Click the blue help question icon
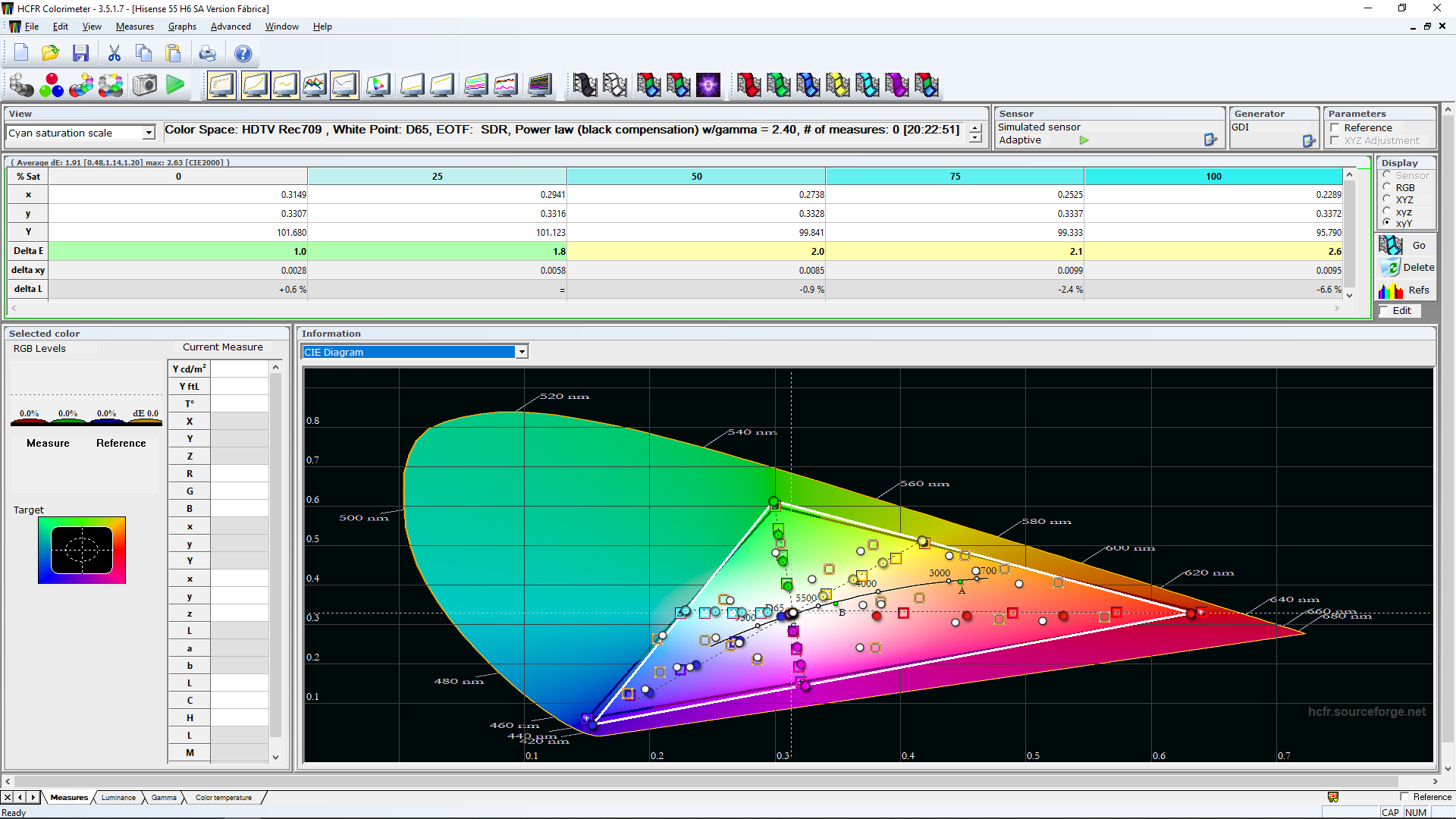Viewport: 1456px width, 819px height. [243, 53]
